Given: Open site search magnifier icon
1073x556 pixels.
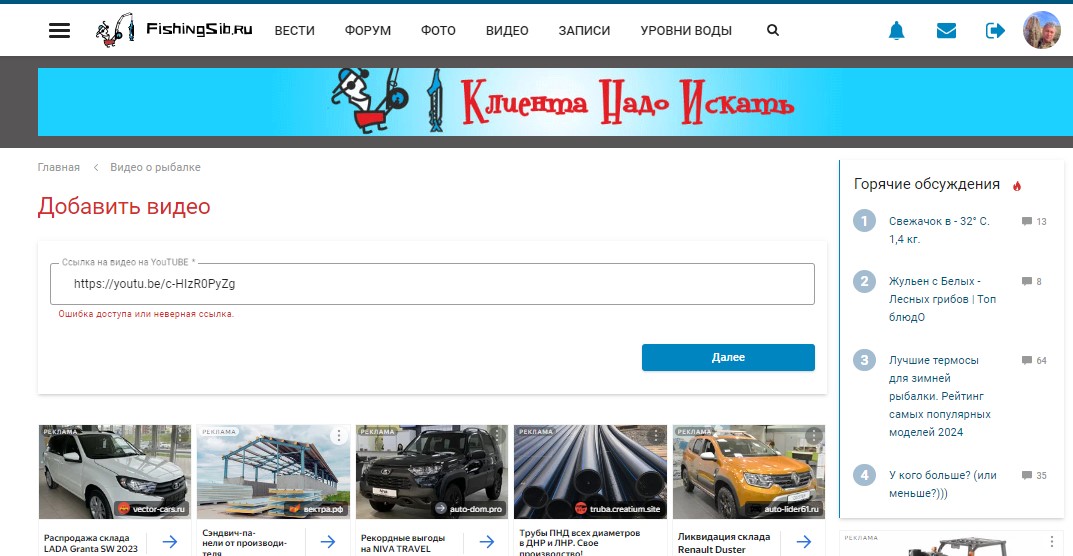Looking at the screenshot, I should (x=772, y=30).
